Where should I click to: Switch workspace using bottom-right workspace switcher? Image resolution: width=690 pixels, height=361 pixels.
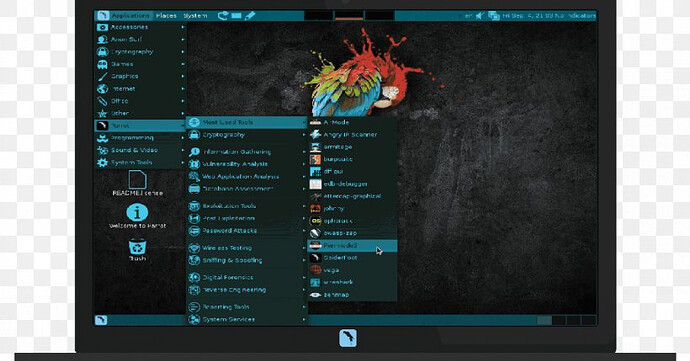point(566,320)
